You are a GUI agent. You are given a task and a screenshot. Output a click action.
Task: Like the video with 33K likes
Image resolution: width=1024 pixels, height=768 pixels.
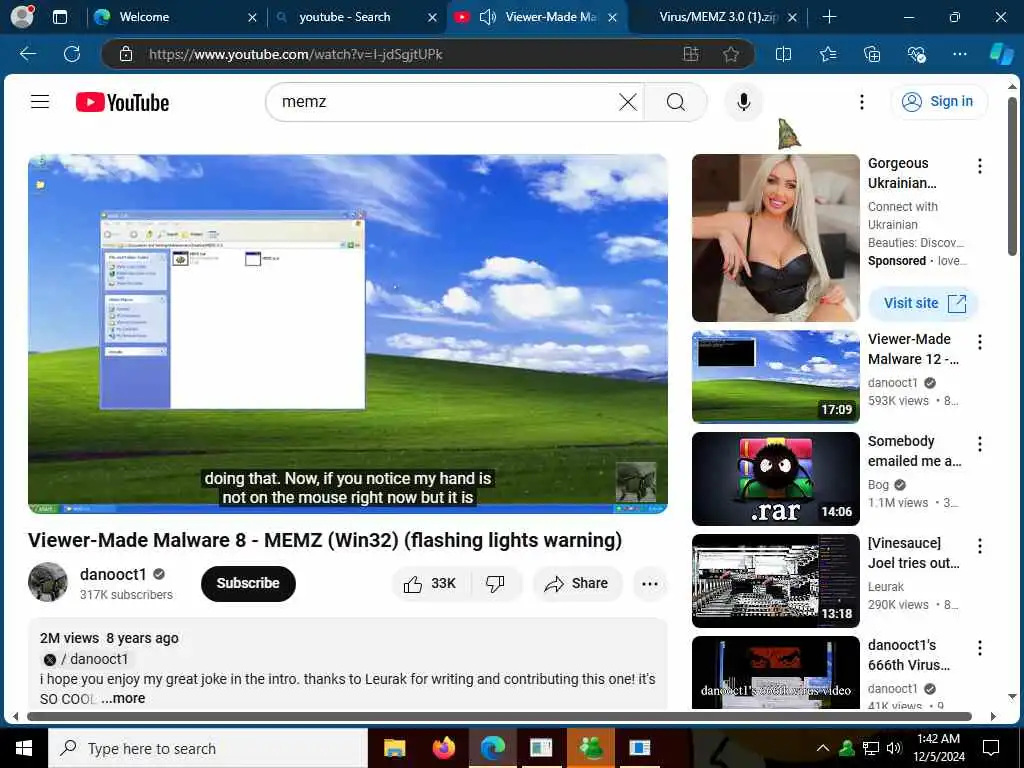pos(430,583)
